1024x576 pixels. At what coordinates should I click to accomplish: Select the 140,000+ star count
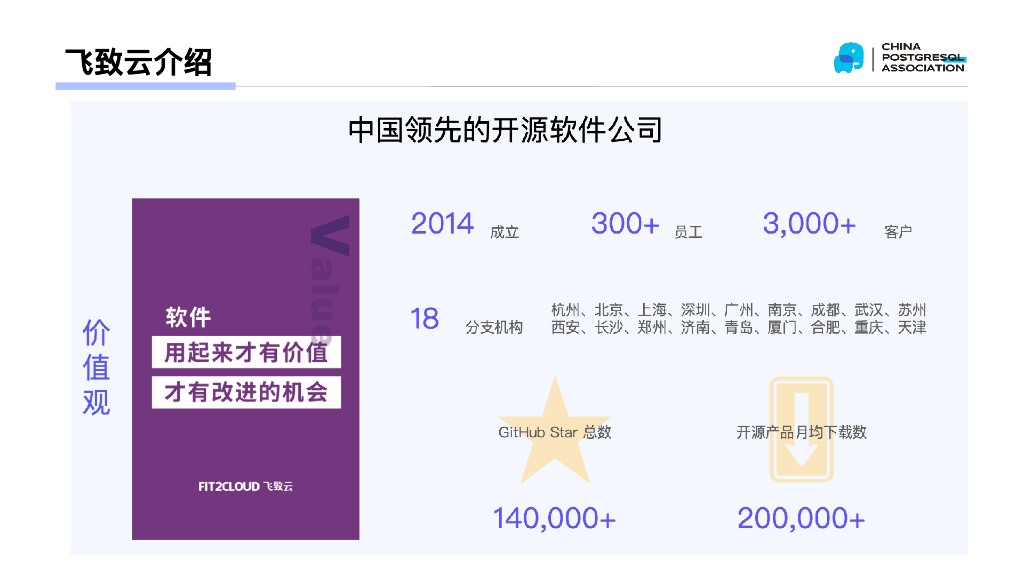point(554,518)
